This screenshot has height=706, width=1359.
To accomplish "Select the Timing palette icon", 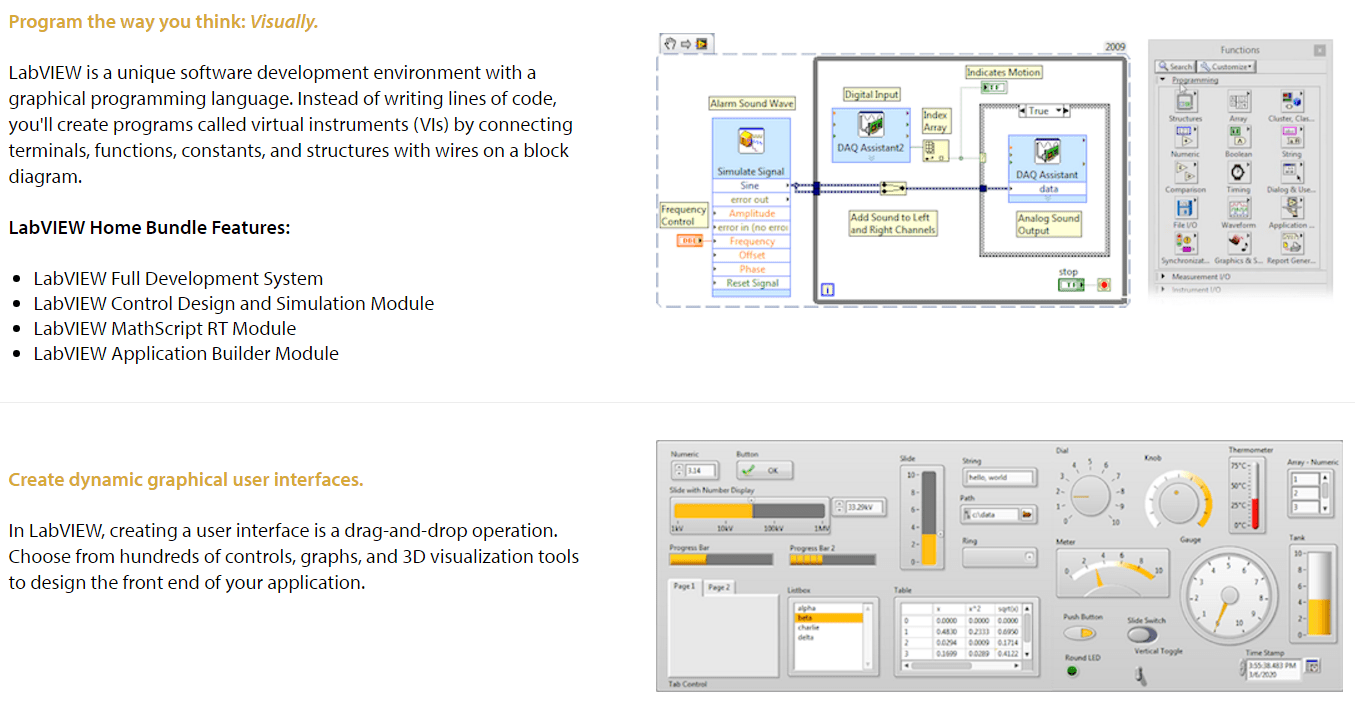I will 1238,172.
